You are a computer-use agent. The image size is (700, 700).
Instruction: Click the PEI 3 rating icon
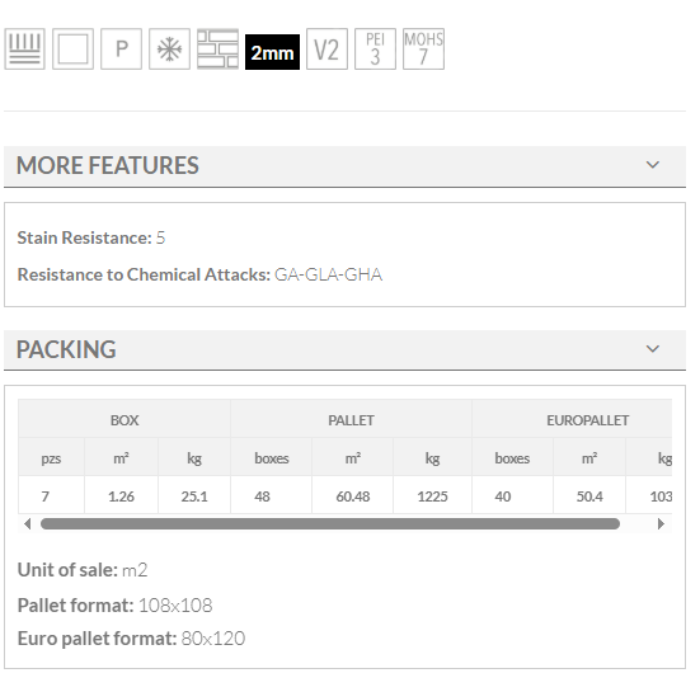click(x=375, y=50)
